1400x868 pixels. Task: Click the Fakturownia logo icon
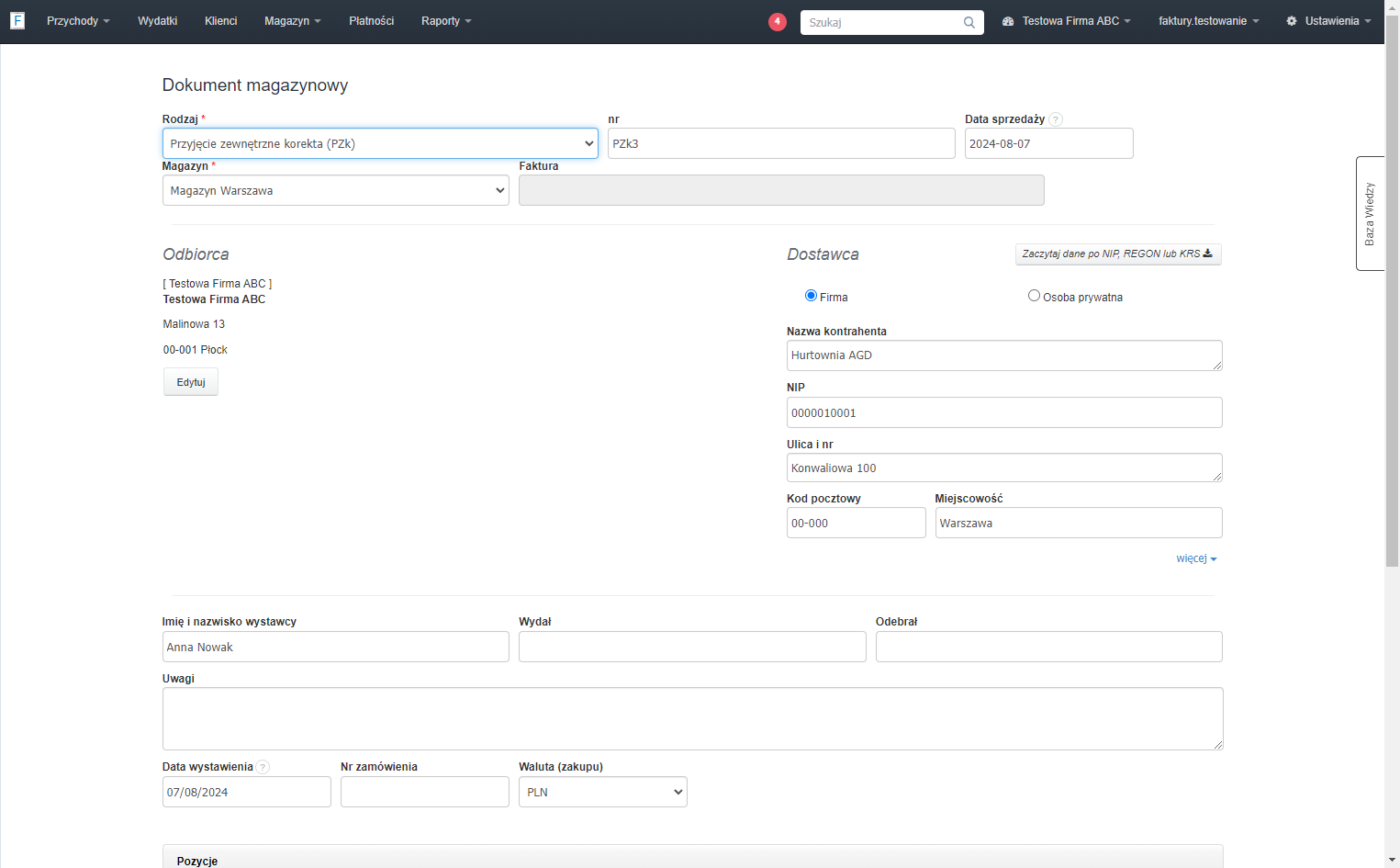point(17,20)
